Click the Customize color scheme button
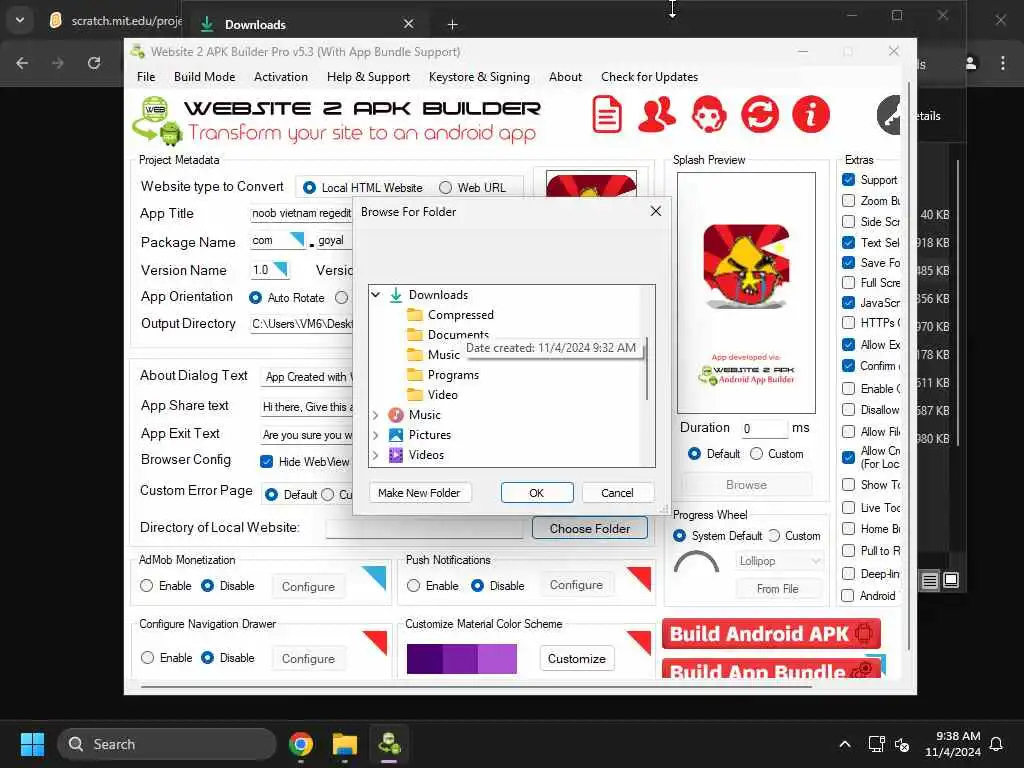Image resolution: width=1024 pixels, height=768 pixels. [x=577, y=659]
